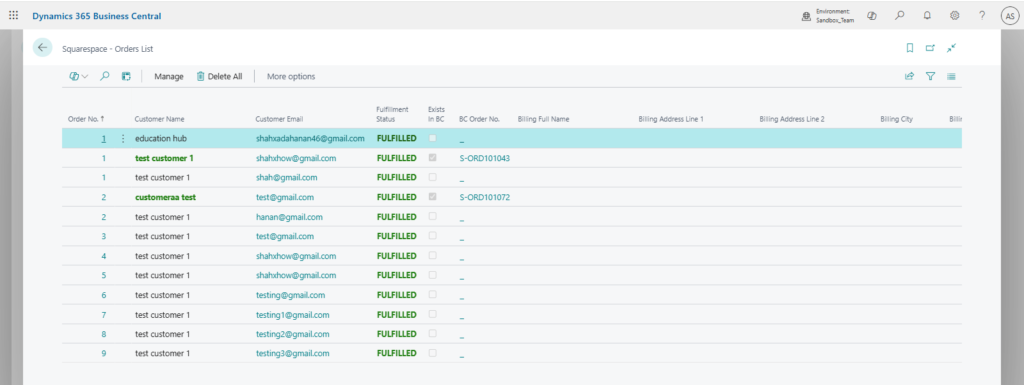Bookmark this page icon

click(909, 48)
